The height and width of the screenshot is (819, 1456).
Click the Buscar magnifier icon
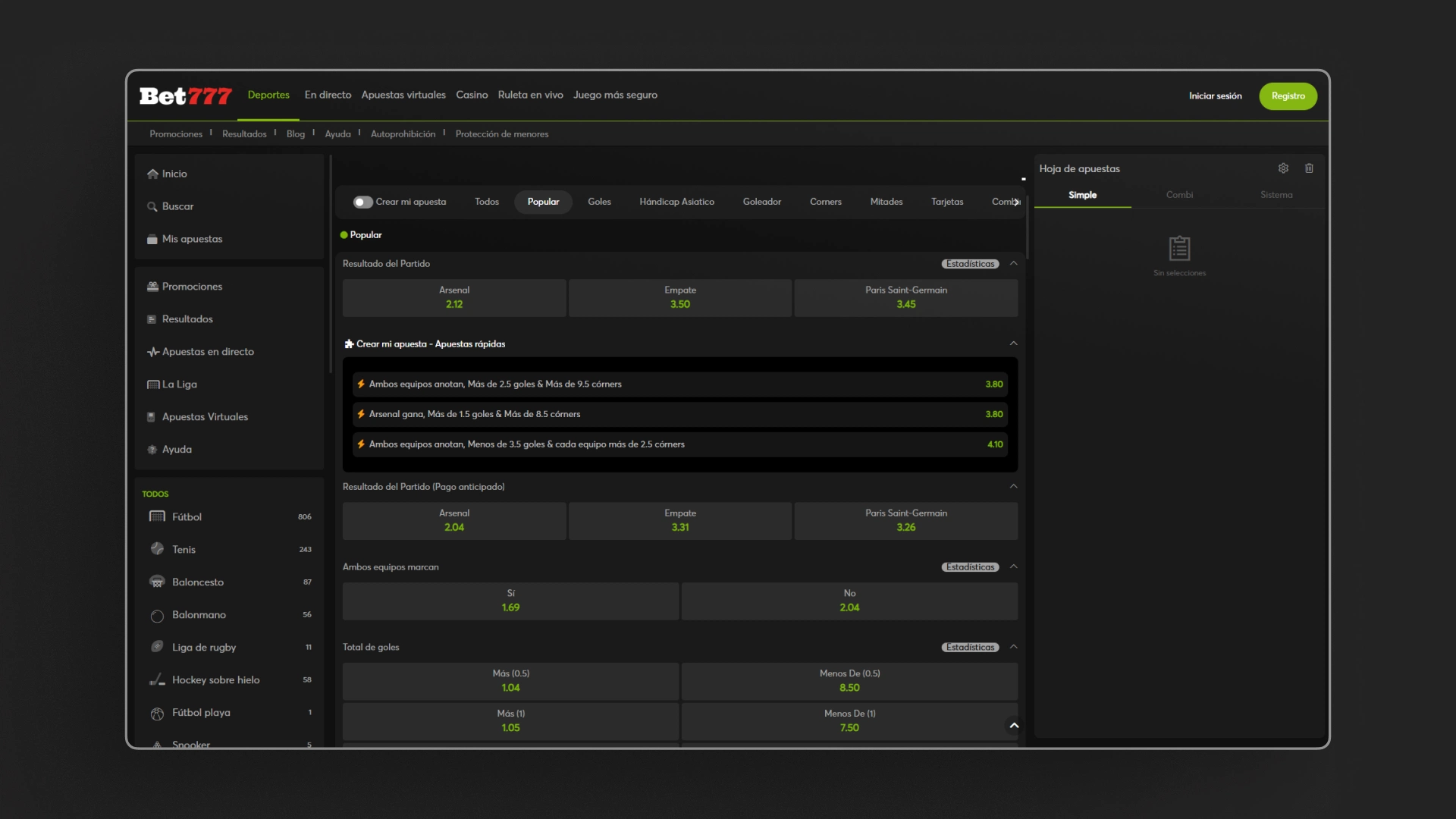click(x=152, y=206)
